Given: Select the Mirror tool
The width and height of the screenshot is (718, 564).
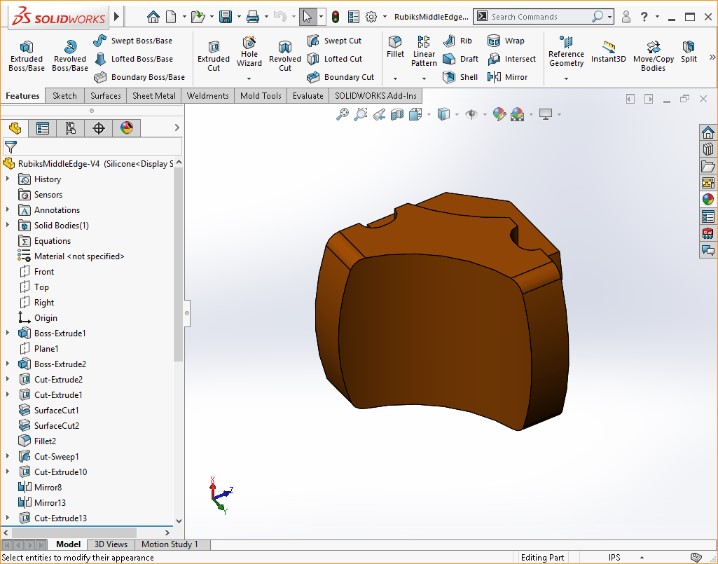Looking at the screenshot, I should [x=507, y=77].
